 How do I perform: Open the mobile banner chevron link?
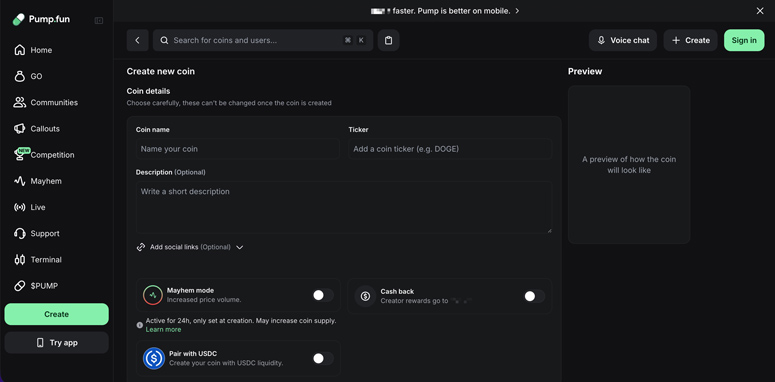point(517,11)
